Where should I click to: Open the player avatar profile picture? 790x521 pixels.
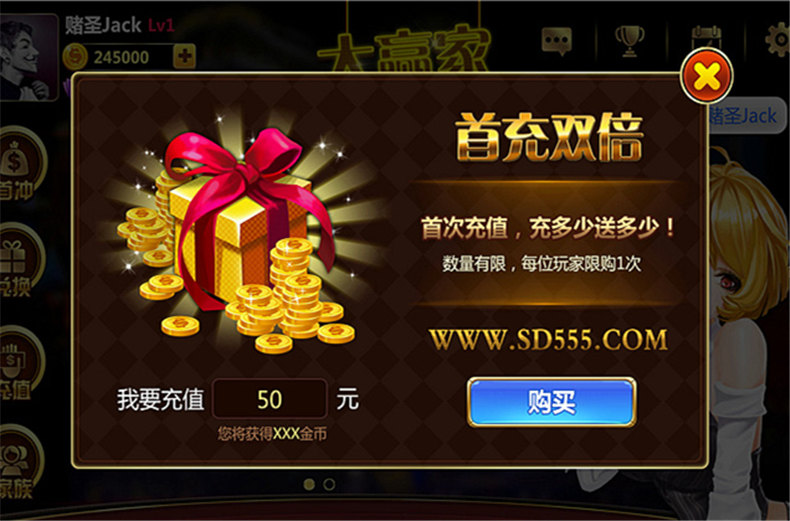click(28, 57)
